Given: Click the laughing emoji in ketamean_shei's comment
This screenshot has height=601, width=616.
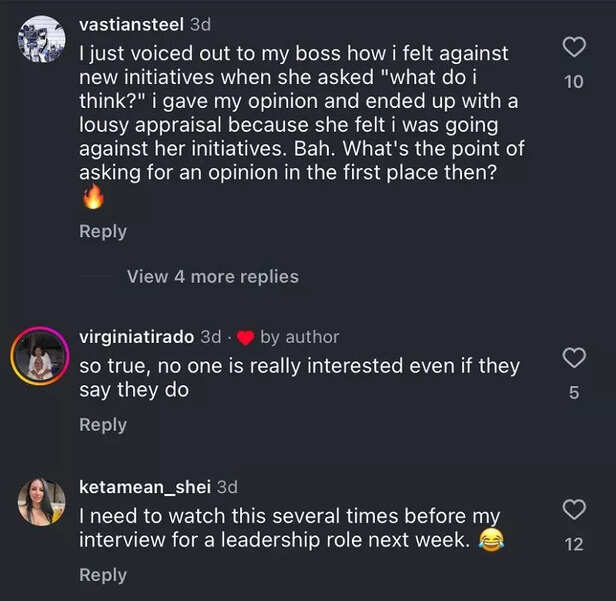Looking at the screenshot, I should click(490, 541).
